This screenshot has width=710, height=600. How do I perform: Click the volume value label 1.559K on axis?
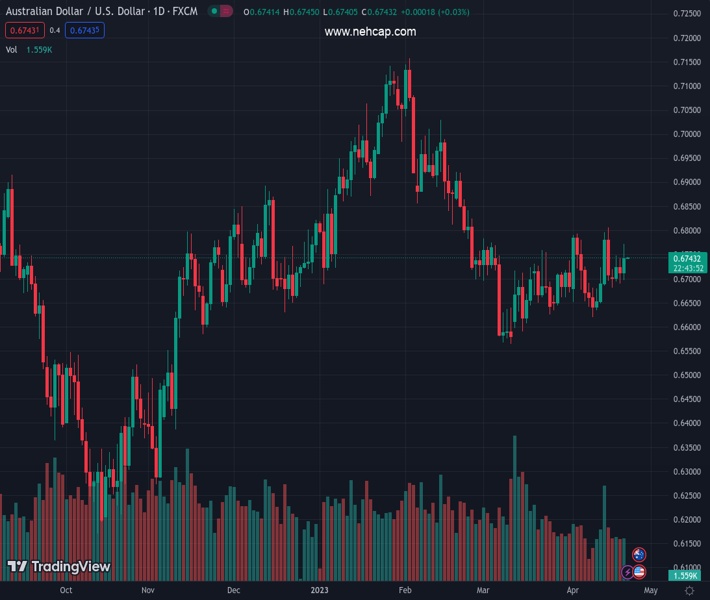pos(685,576)
